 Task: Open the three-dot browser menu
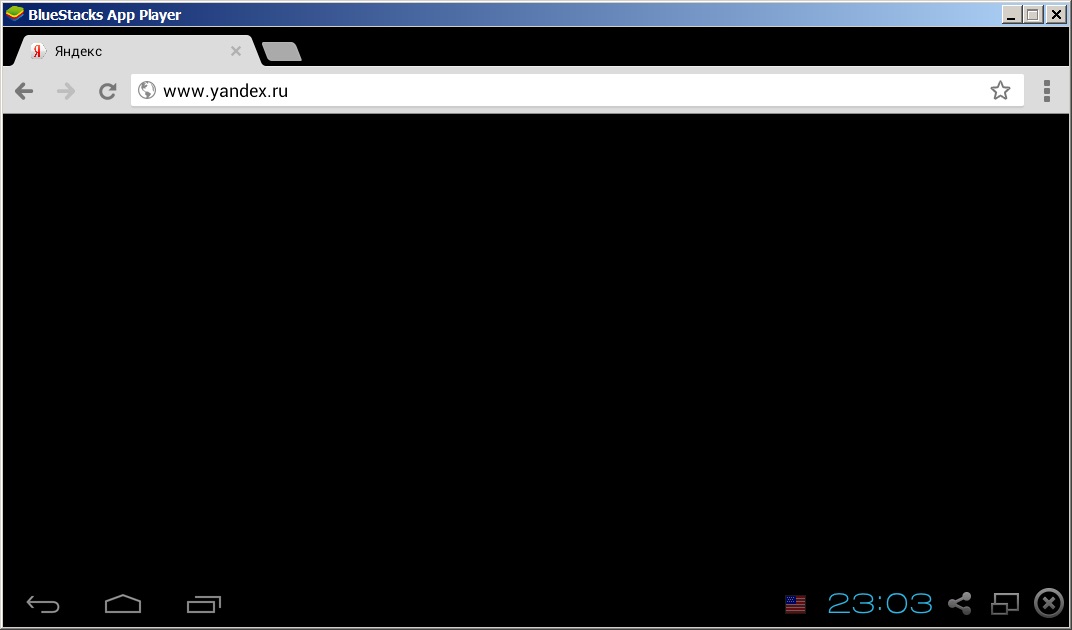pyautogui.click(x=1046, y=91)
